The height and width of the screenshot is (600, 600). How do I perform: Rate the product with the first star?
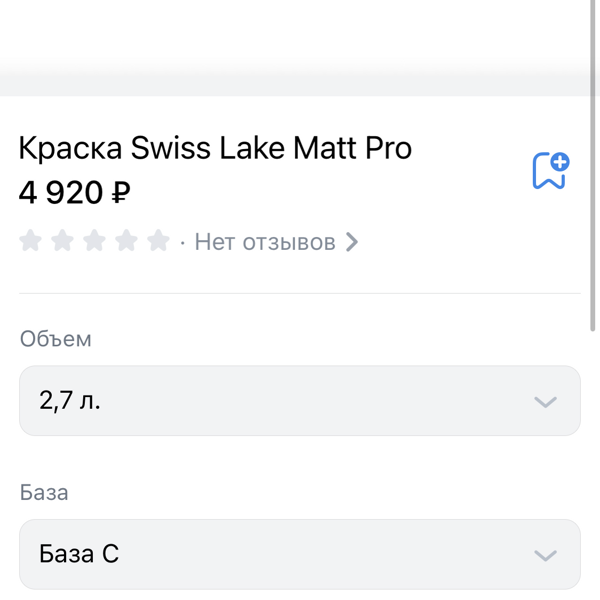[31, 241]
